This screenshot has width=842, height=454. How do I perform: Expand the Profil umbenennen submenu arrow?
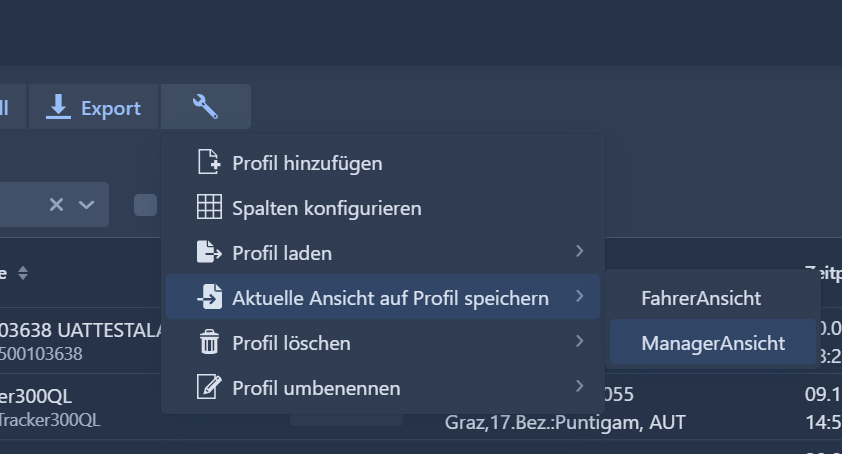point(580,387)
